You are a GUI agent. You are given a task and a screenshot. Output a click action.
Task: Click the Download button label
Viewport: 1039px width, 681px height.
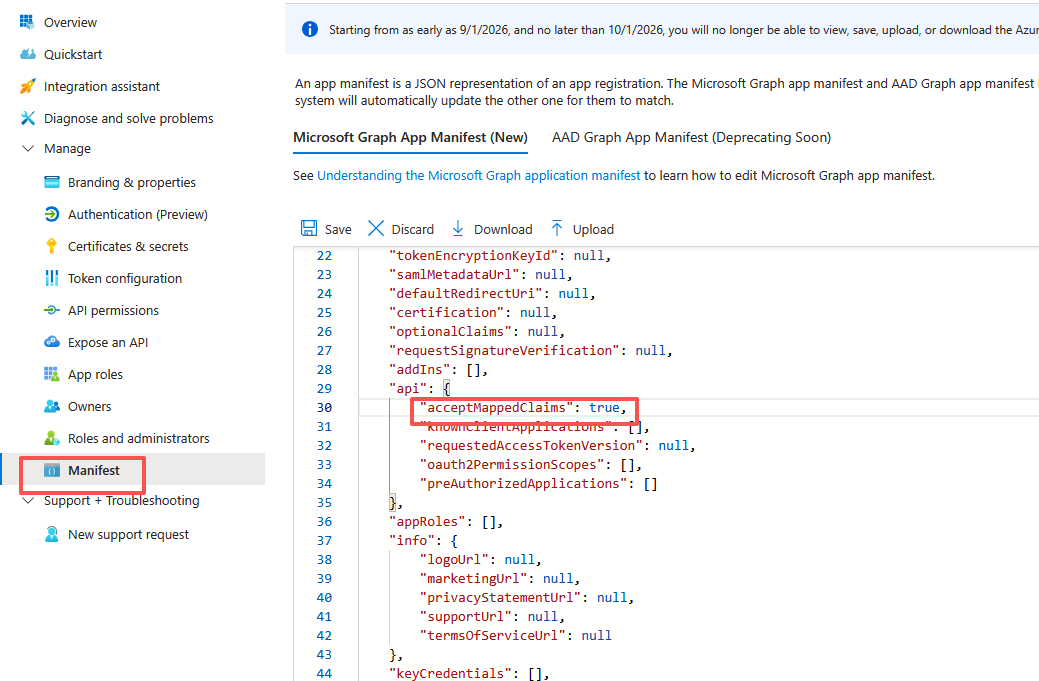click(x=503, y=229)
